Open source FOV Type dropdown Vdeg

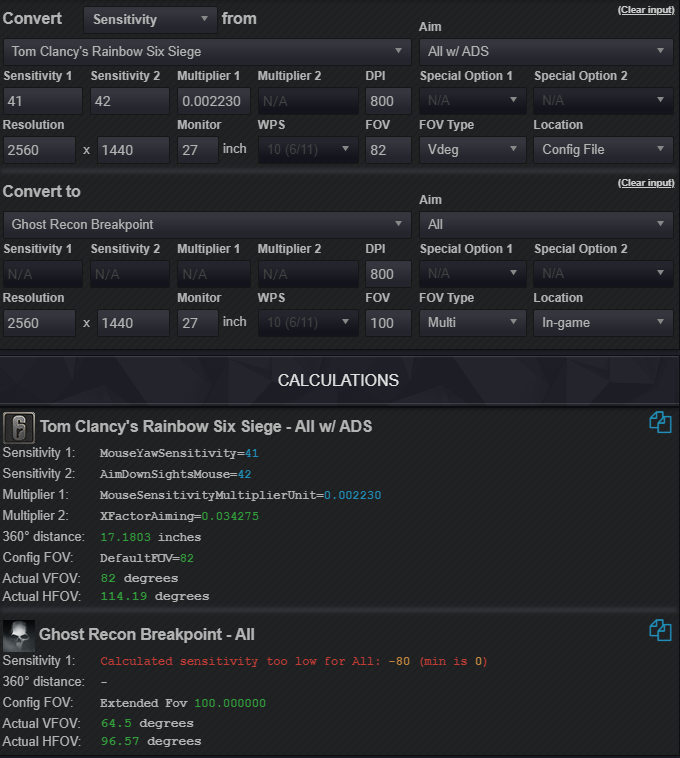click(x=472, y=150)
